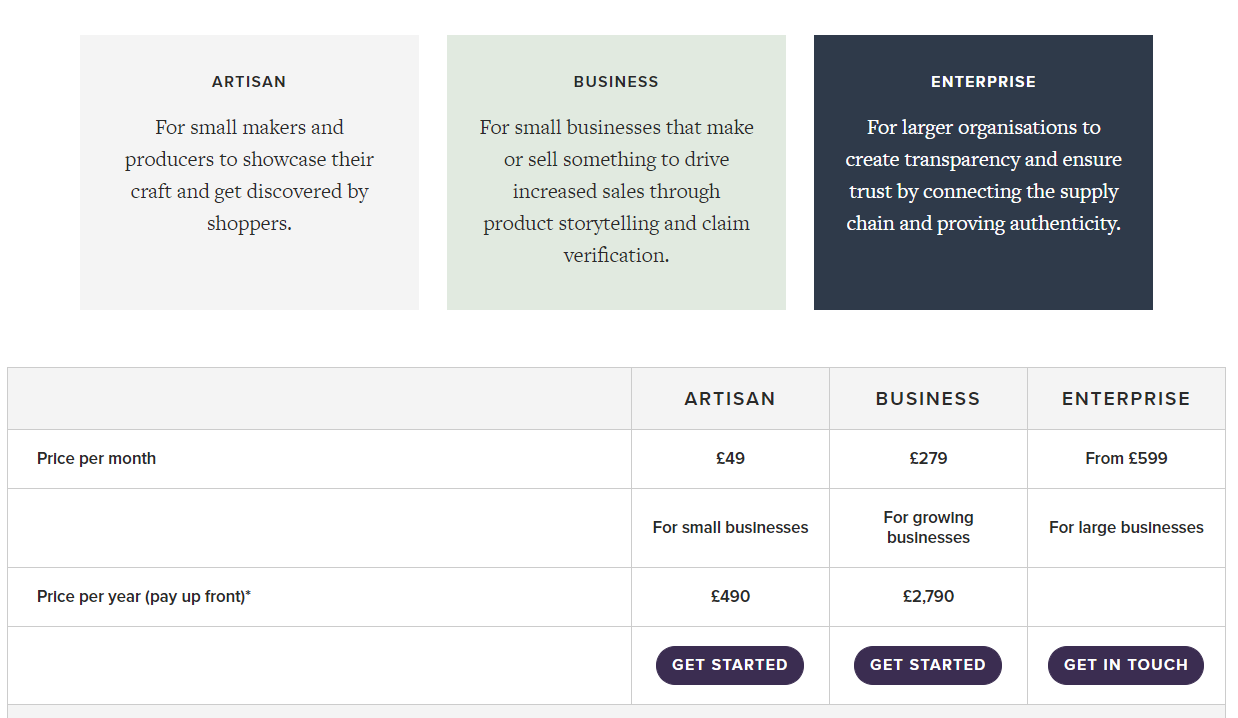The width and height of the screenshot is (1238, 718).
Task: Click GET STARTED under the Business column
Action: [x=927, y=664]
